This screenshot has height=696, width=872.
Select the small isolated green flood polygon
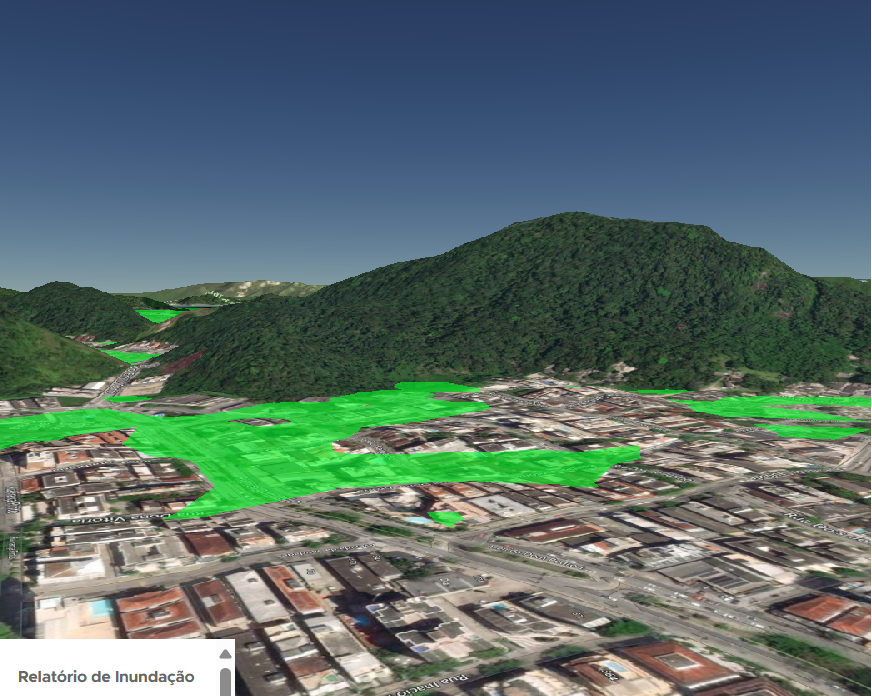click(x=446, y=518)
